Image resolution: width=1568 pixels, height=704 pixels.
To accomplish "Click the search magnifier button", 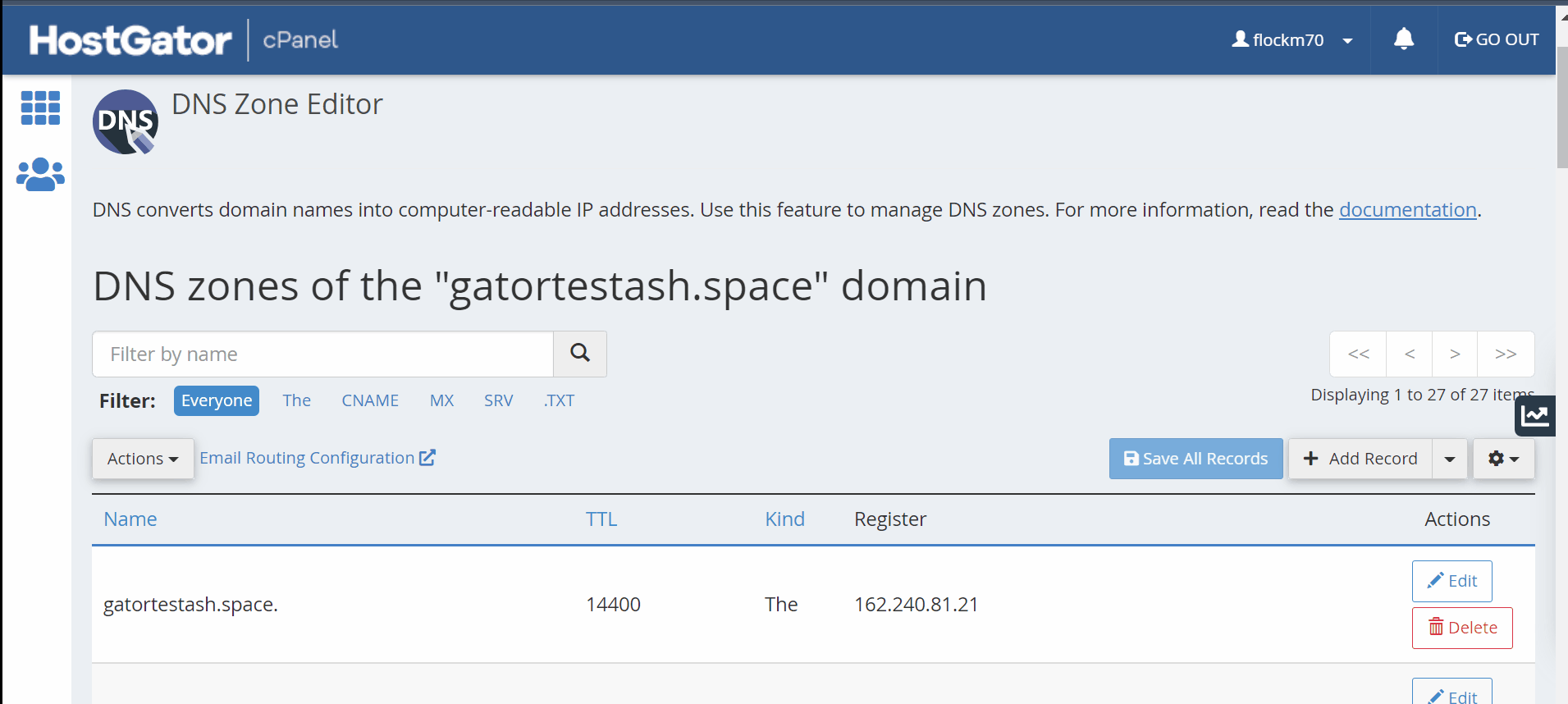I will pyautogui.click(x=580, y=354).
